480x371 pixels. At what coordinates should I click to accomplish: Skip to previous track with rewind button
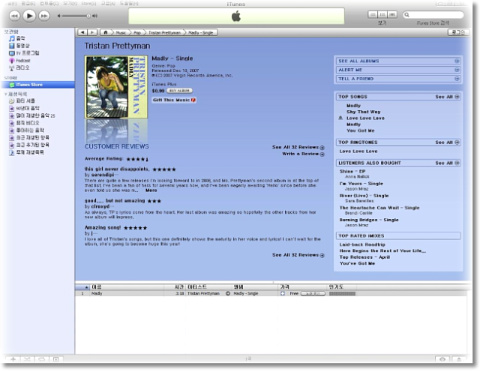[x=14, y=16]
